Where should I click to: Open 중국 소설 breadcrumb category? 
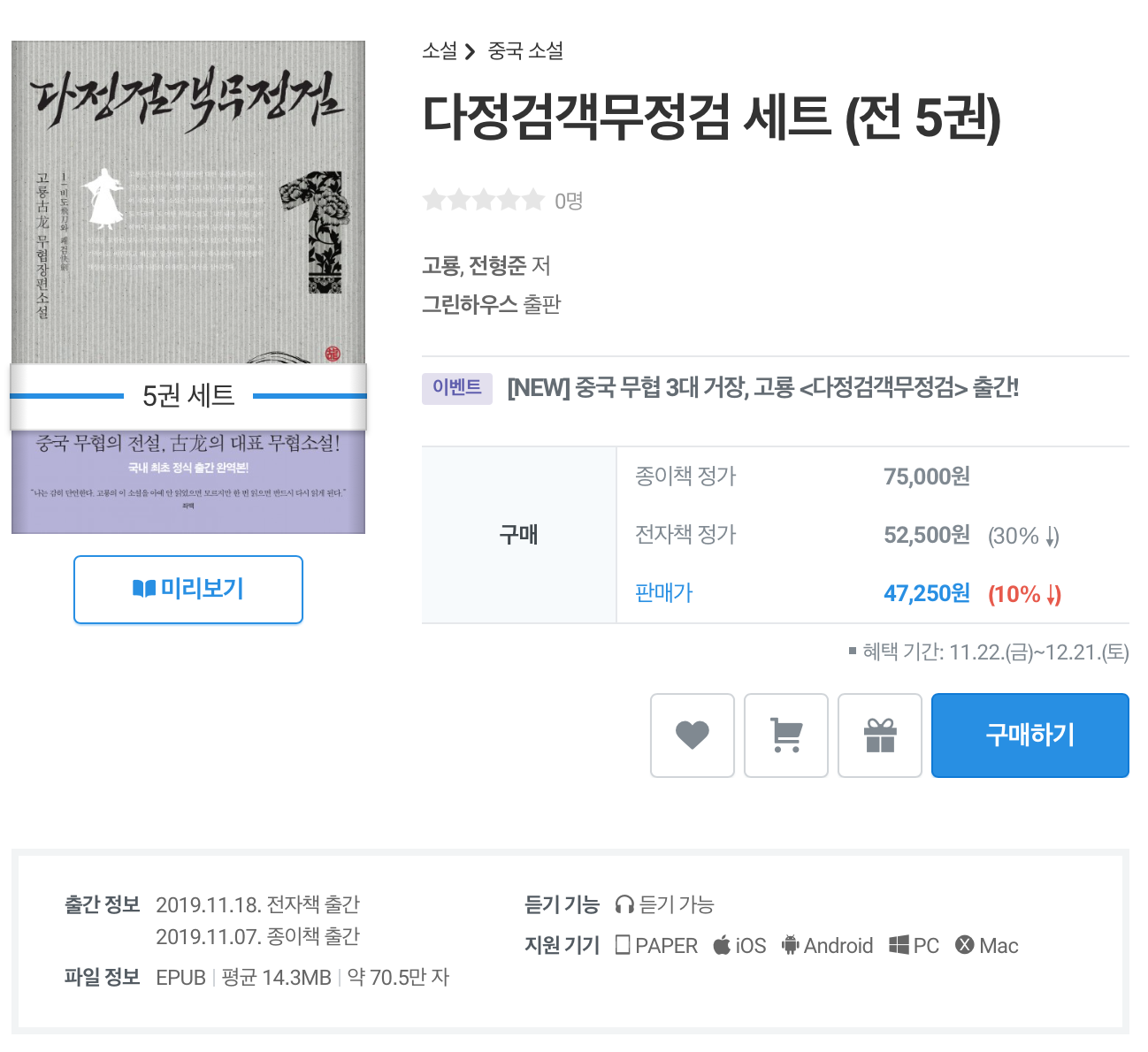click(x=525, y=51)
